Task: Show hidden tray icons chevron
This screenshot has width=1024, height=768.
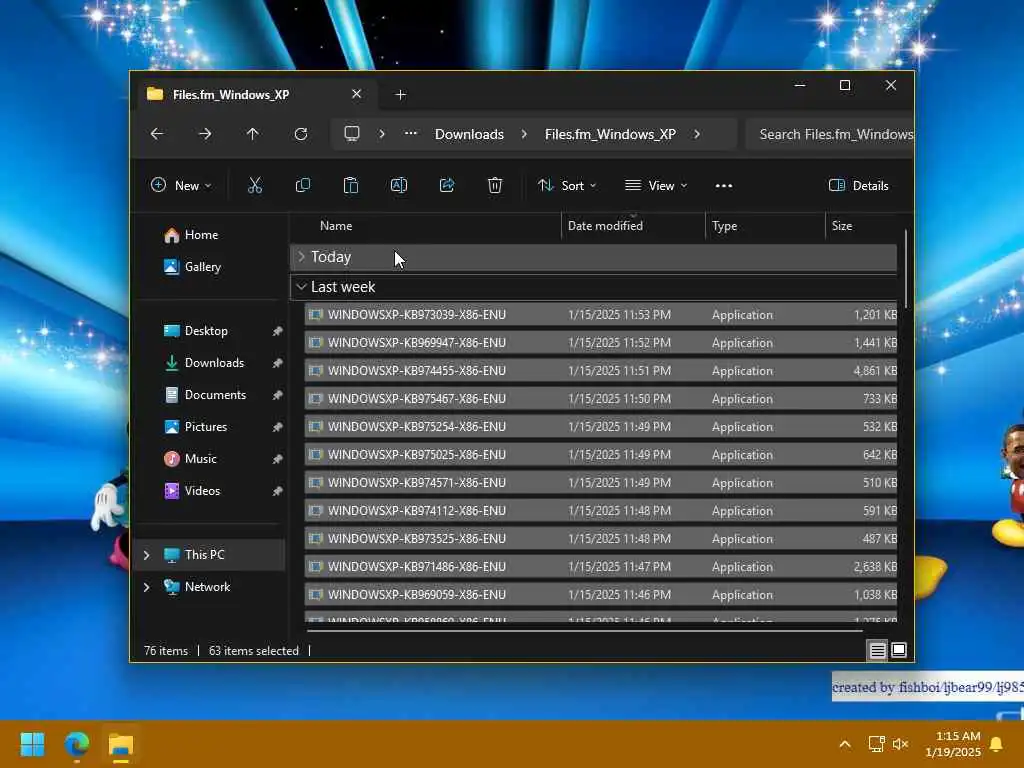Action: coord(844,744)
